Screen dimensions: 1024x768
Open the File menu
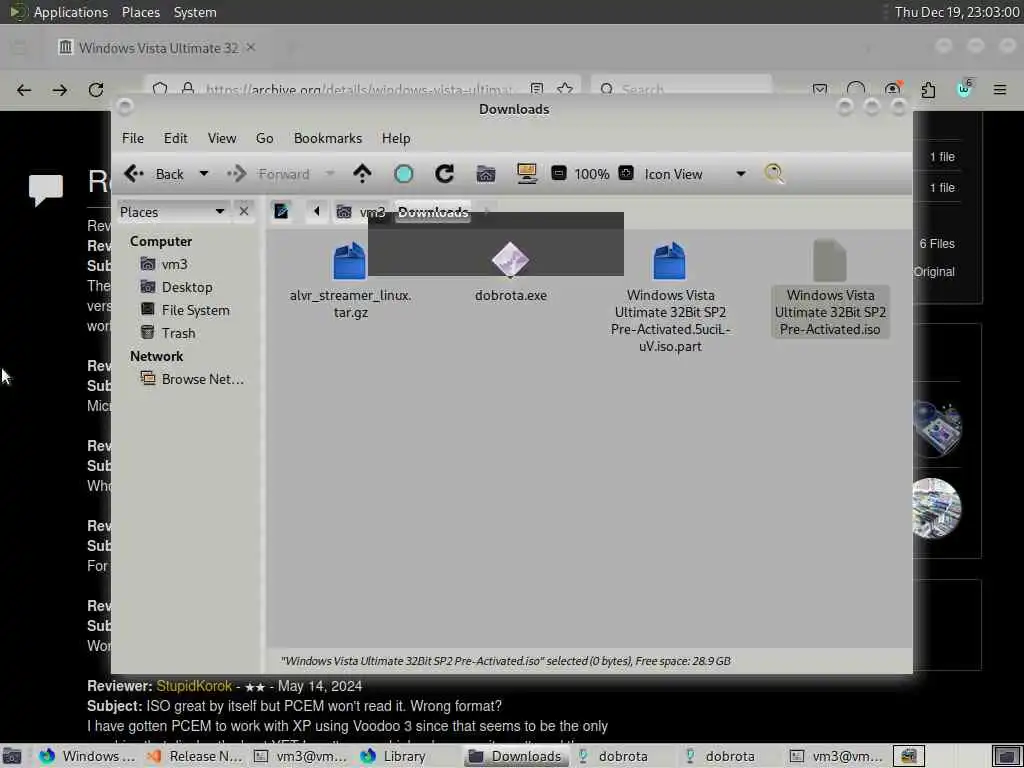click(x=133, y=138)
